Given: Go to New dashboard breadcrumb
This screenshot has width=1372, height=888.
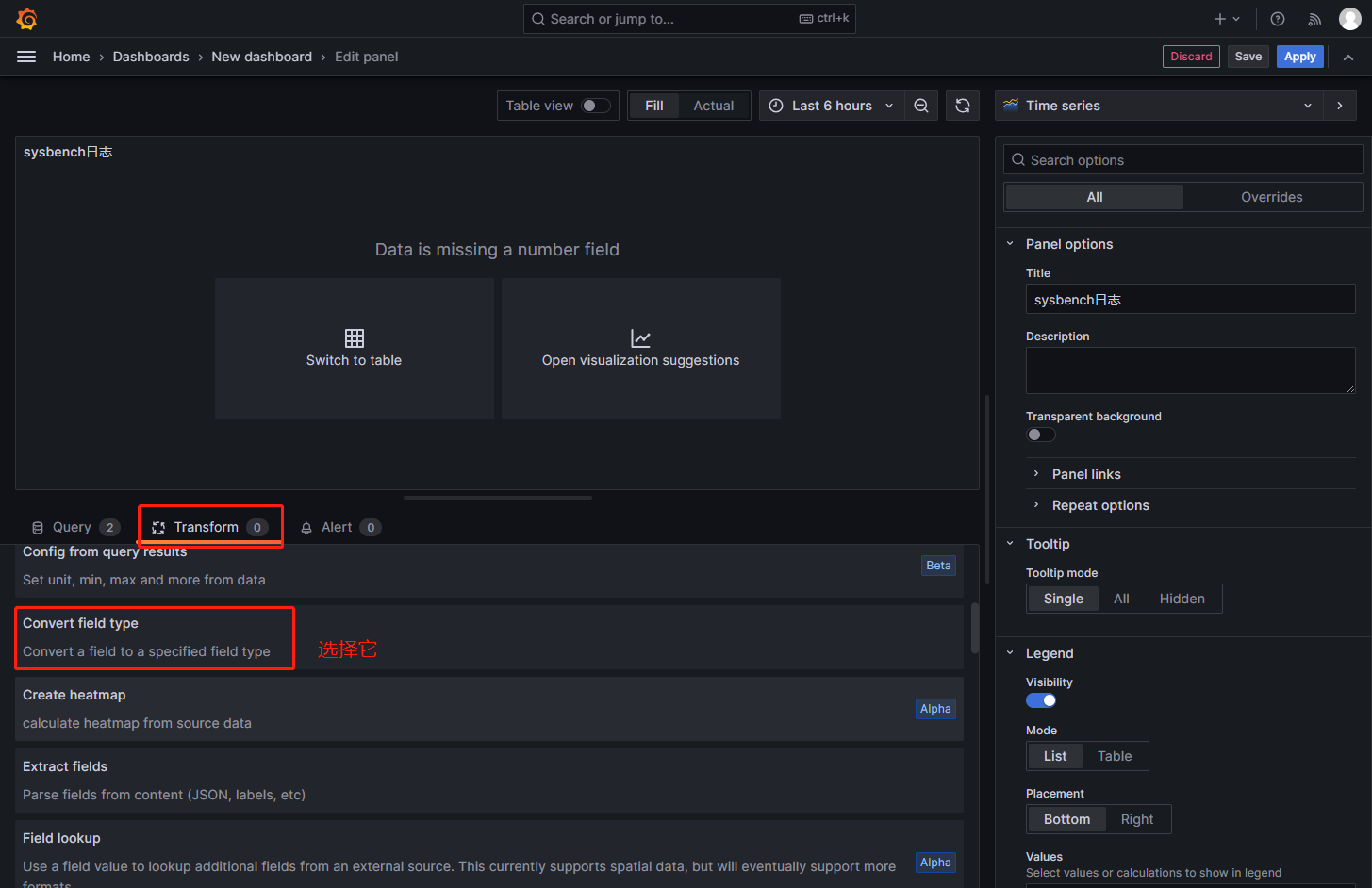Looking at the screenshot, I should (262, 57).
